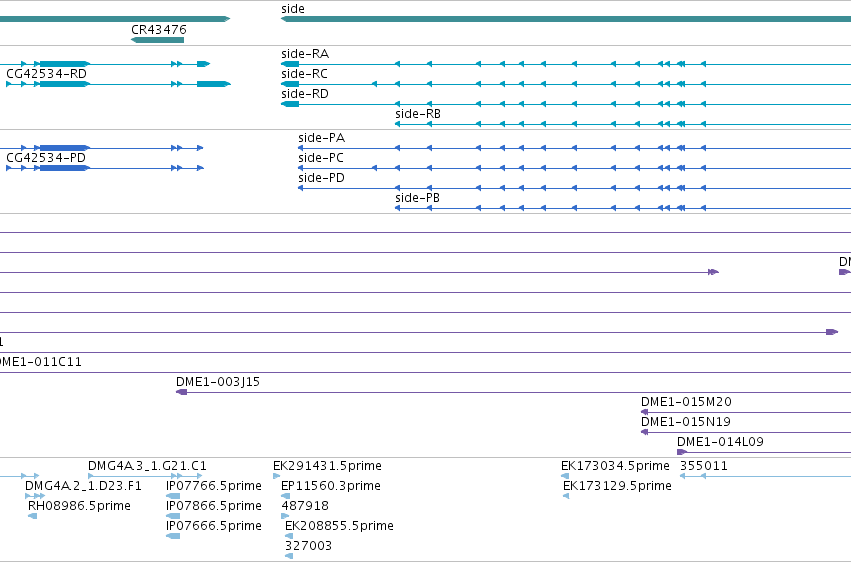Screen dimensions: 851x562
Task: Click the arrowhead ending the DME1-003J15 line
Action: point(181,392)
